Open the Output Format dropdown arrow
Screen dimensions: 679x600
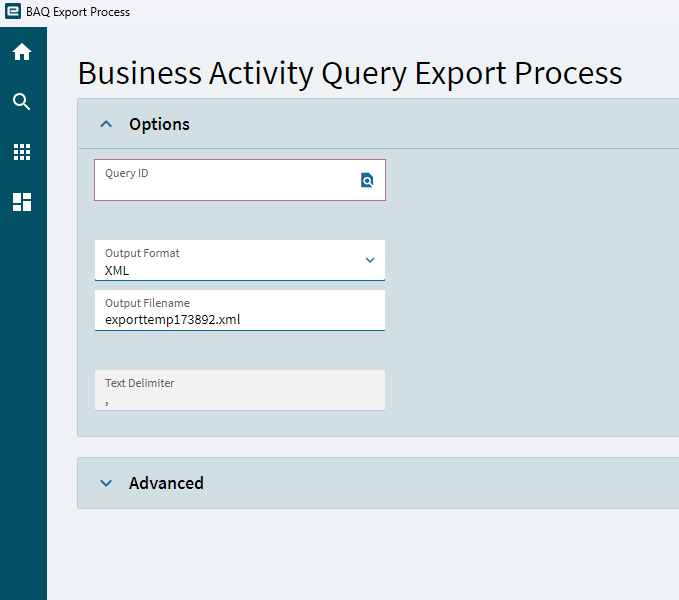[x=370, y=260]
